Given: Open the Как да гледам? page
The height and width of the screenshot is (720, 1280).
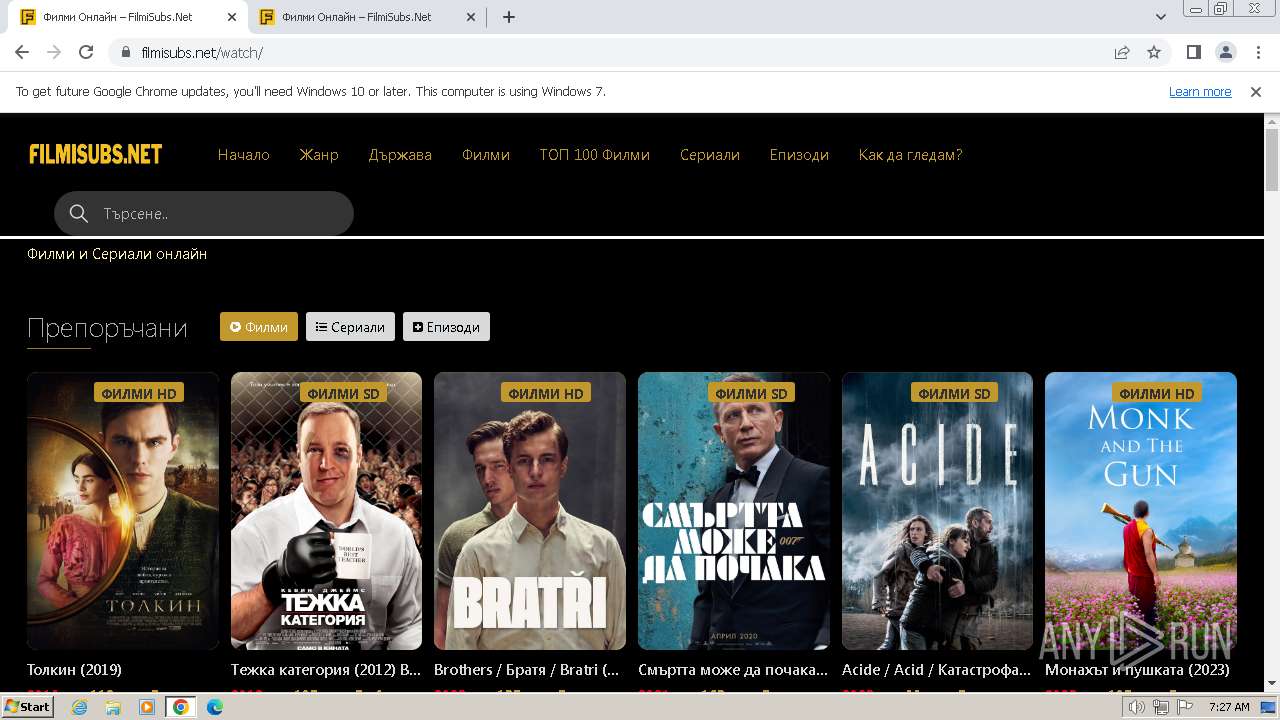Looking at the screenshot, I should (911, 155).
